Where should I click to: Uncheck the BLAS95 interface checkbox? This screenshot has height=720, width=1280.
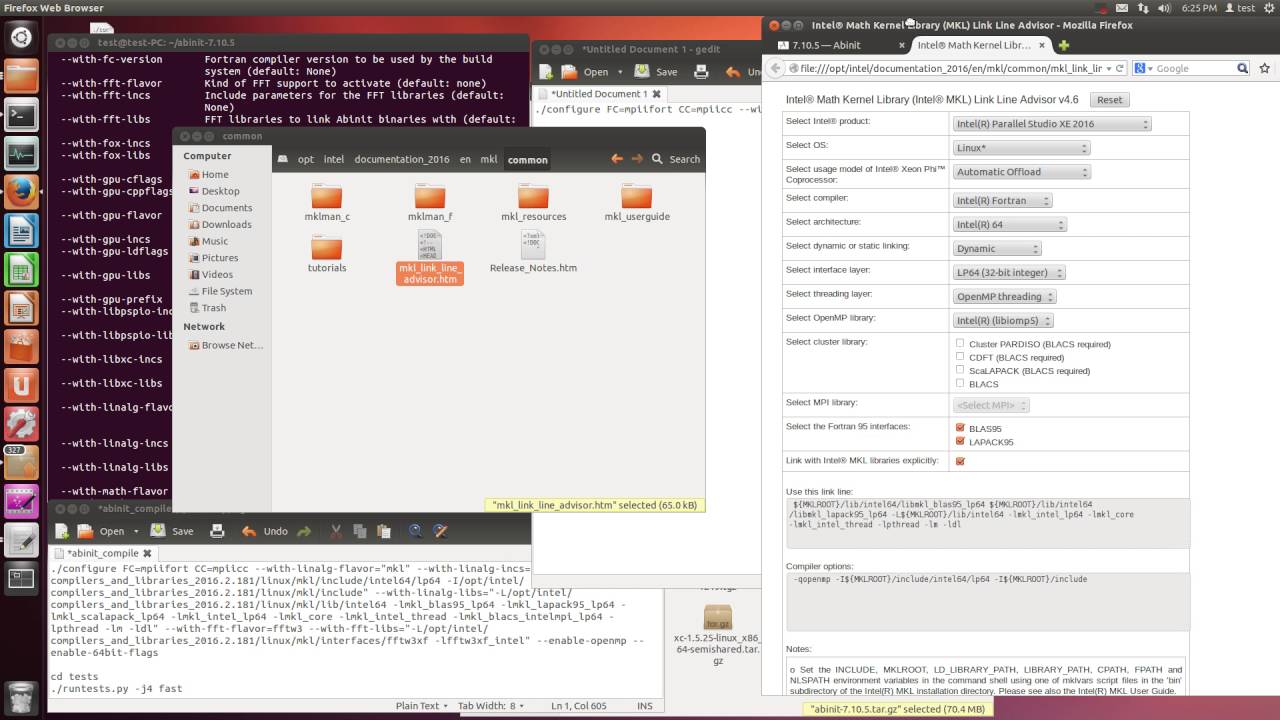point(960,427)
